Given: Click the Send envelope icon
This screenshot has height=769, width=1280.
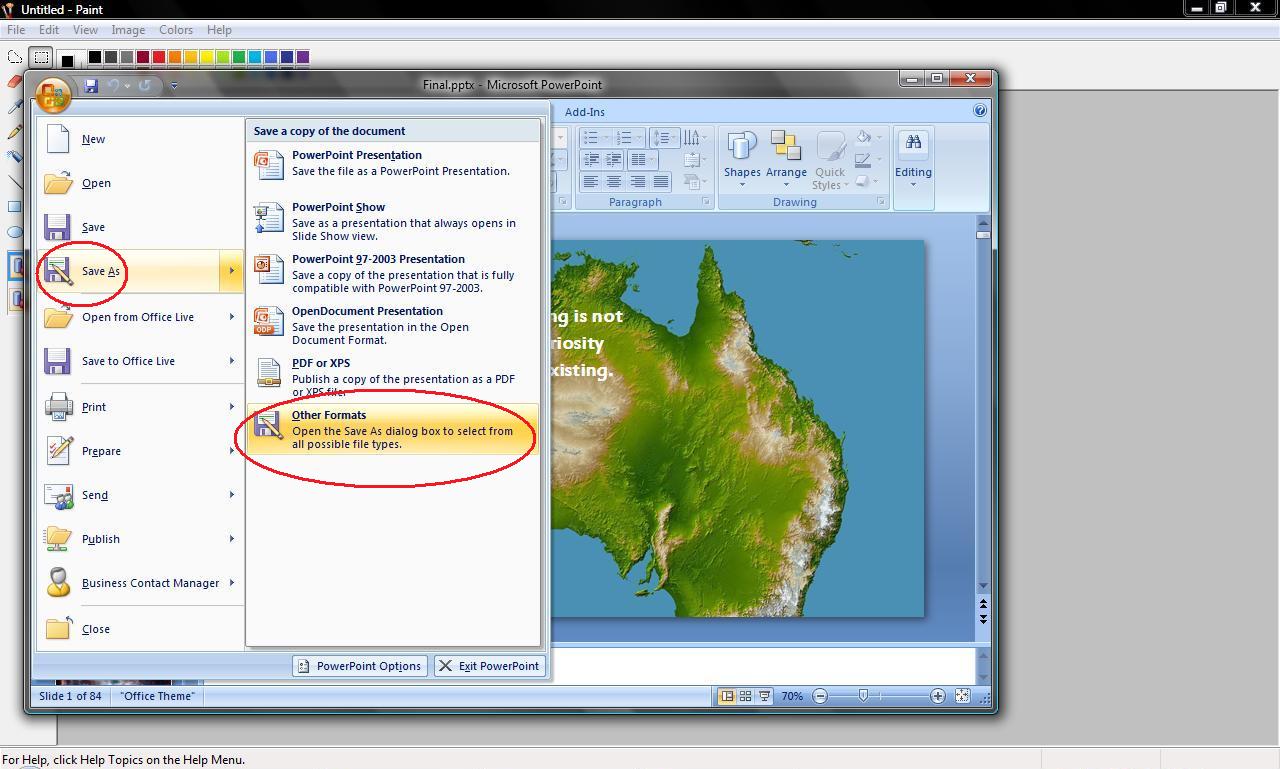Looking at the screenshot, I should coord(58,495).
